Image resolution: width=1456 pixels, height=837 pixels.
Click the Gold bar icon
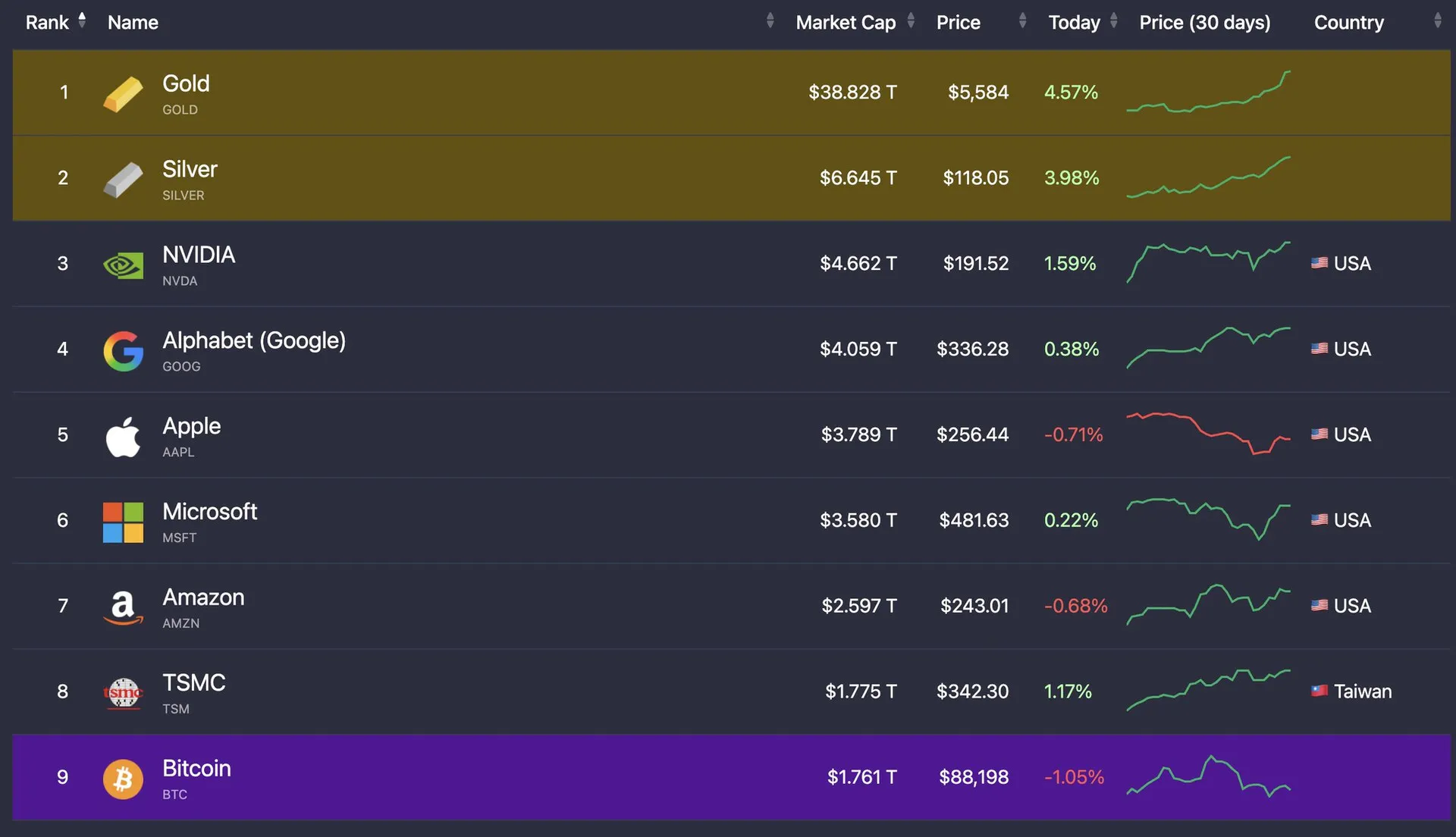point(123,94)
